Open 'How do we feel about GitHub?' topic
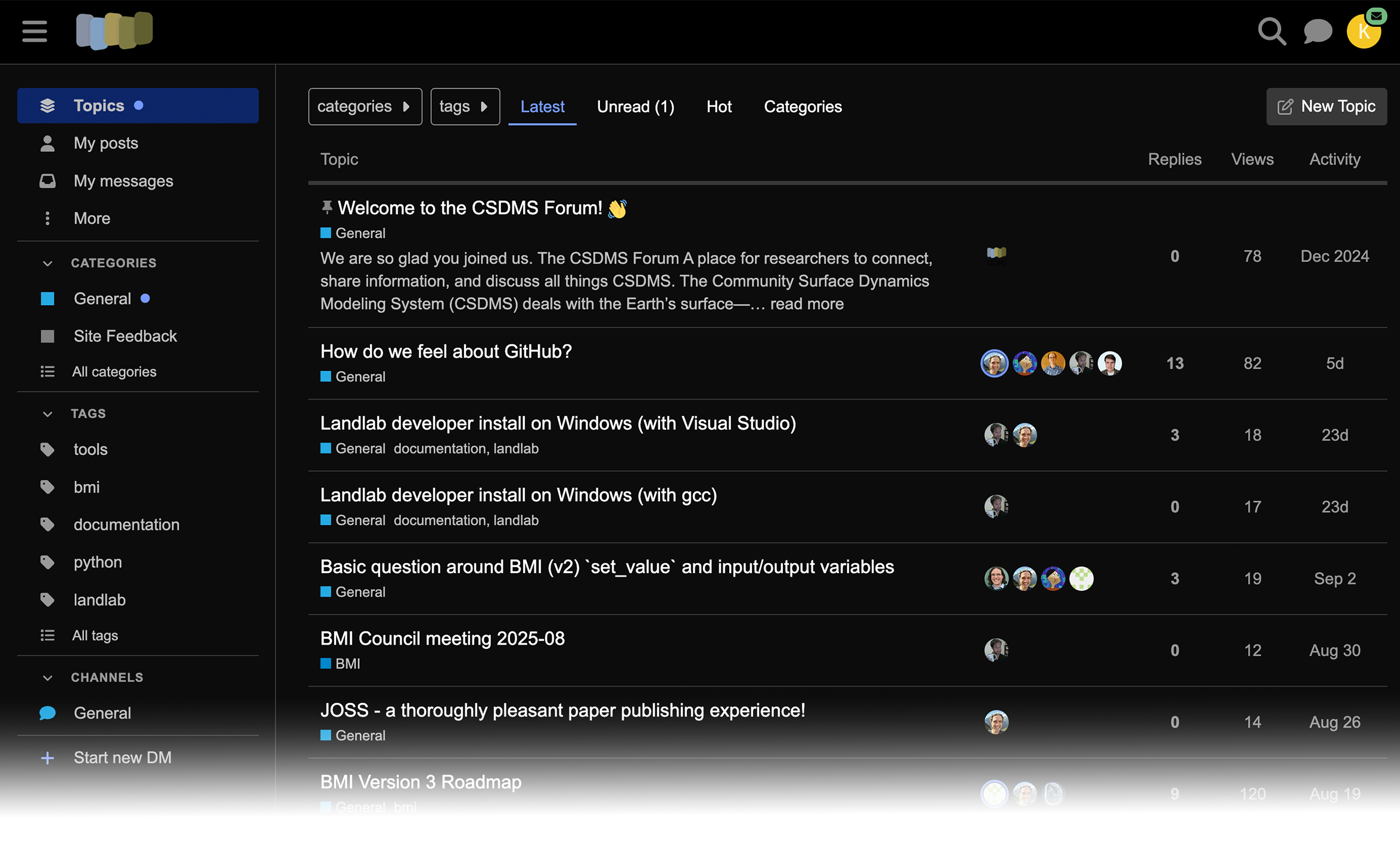1400x843 pixels. (446, 351)
